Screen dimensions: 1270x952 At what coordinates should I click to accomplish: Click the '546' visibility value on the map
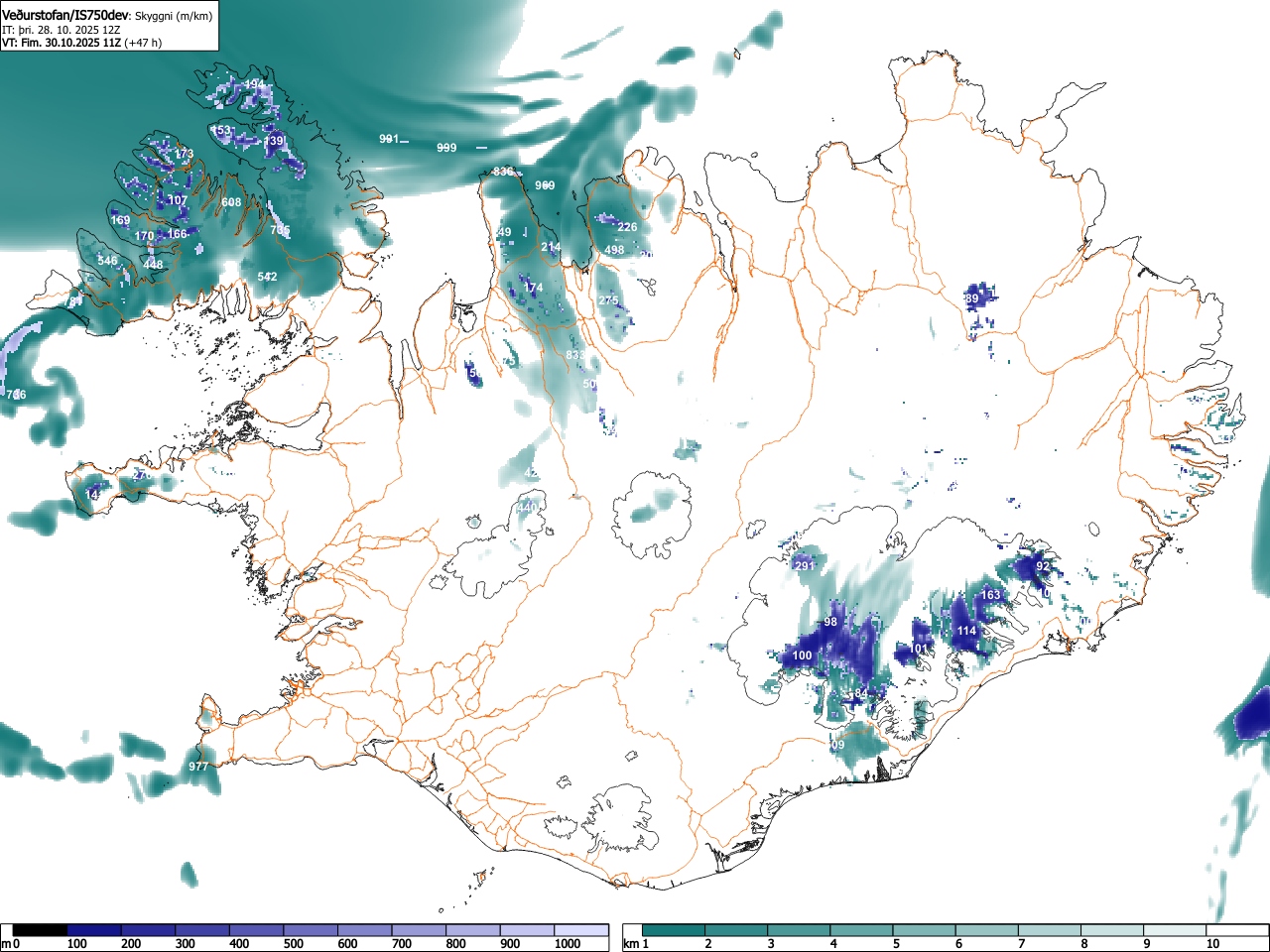click(x=107, y=261)
